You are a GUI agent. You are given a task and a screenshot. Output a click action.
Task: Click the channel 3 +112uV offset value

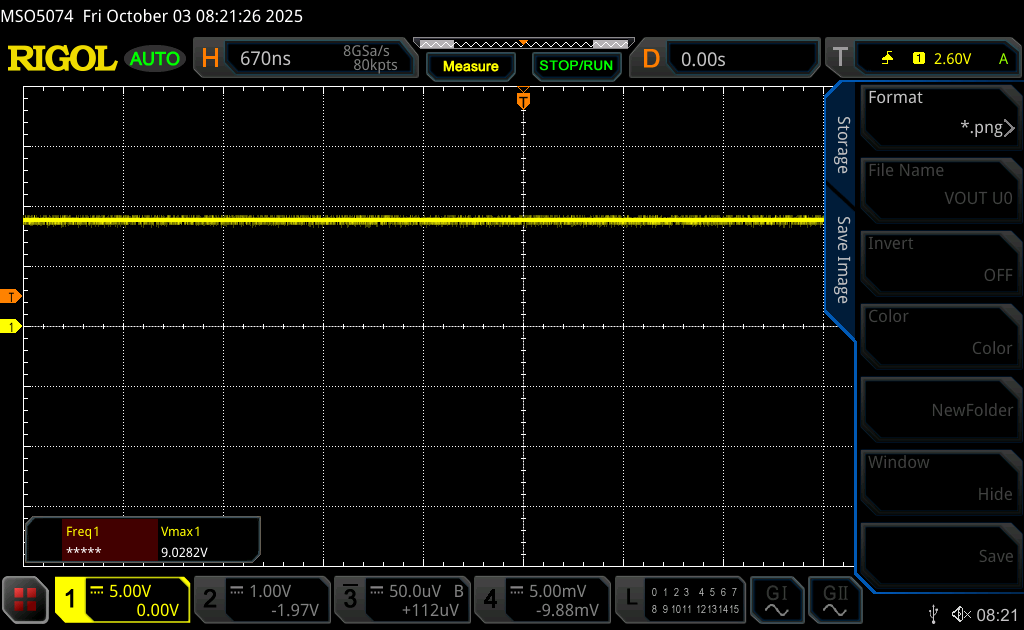430,610
